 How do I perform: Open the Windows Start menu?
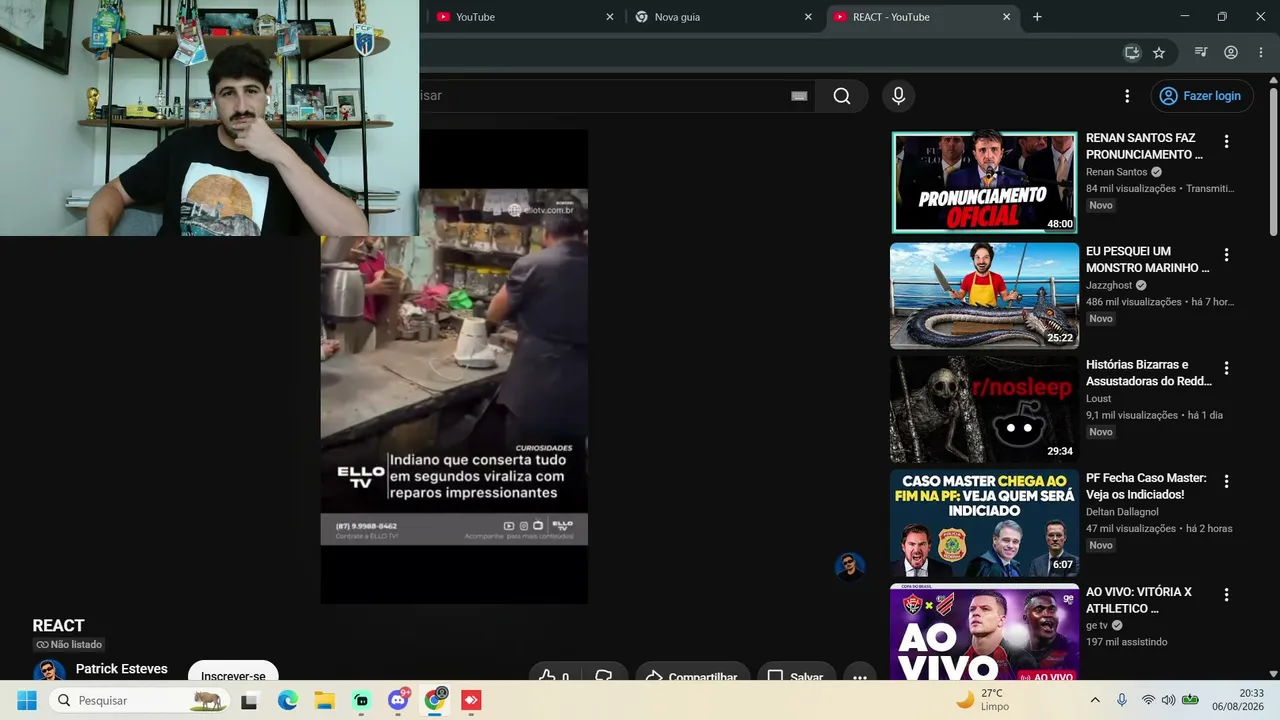point(27,700)
